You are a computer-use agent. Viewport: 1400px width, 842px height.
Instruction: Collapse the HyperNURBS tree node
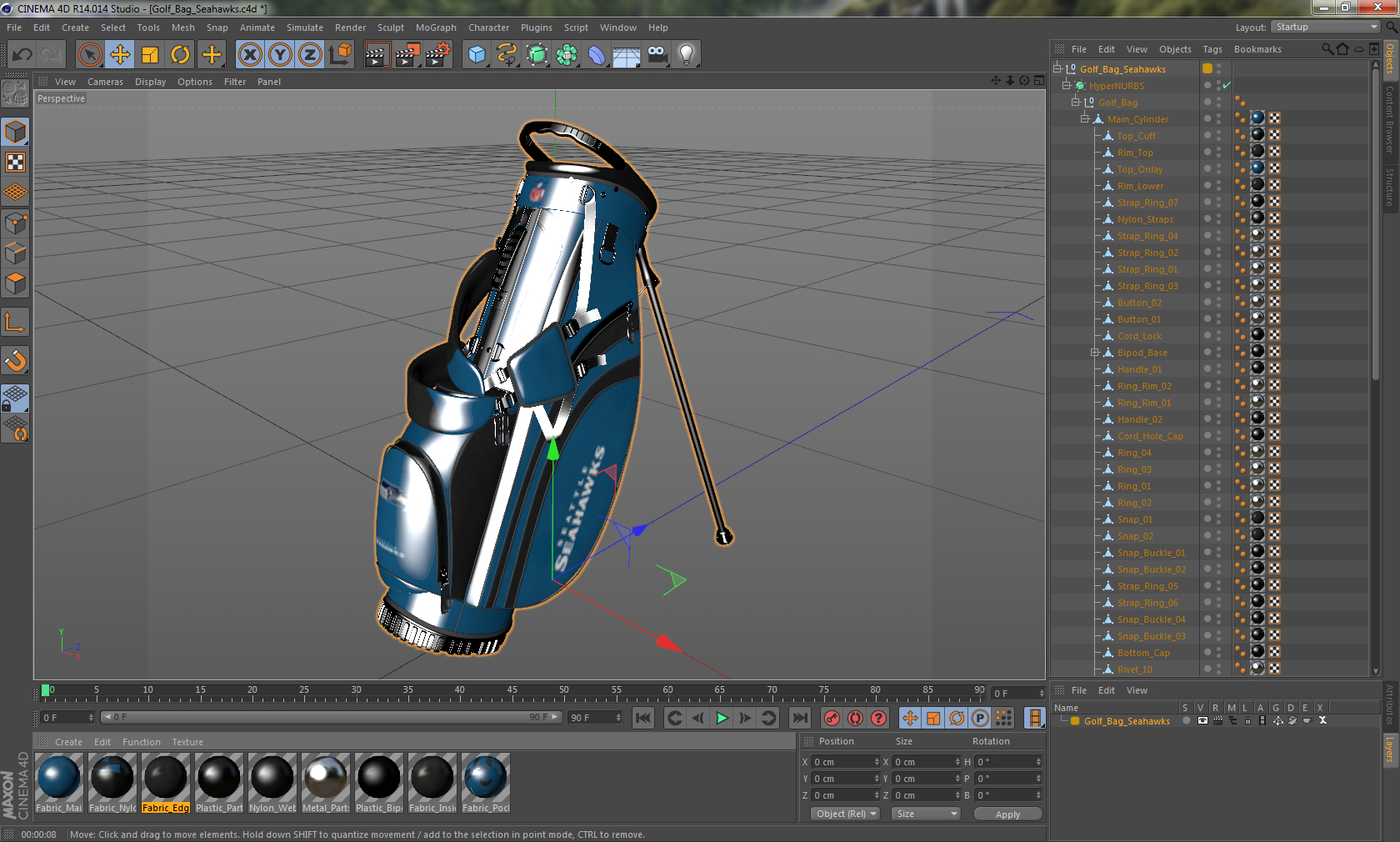pyautogui.click(x=1066, y=86)
